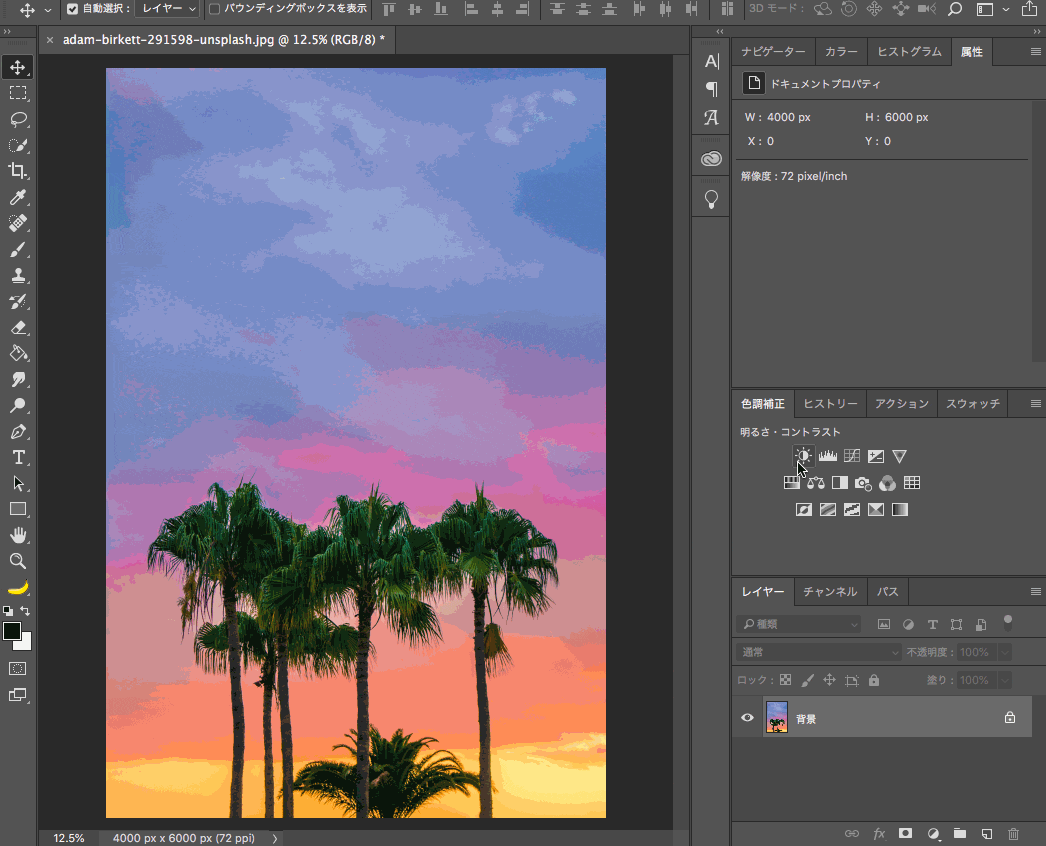This screenshot has height=846, width=1046.
Task: Hide the 背景 layer visibility
Action: tap(747, 718)
